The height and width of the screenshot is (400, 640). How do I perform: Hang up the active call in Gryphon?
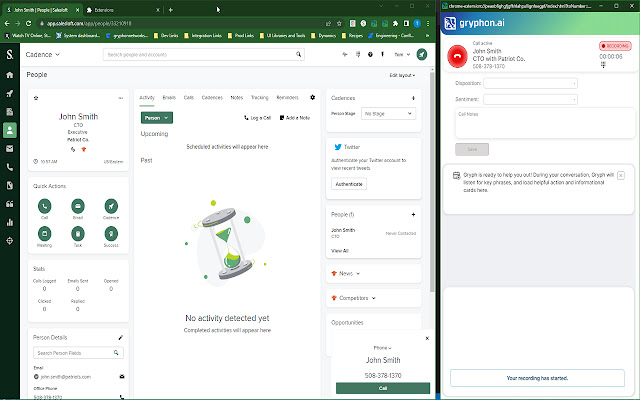457,56
